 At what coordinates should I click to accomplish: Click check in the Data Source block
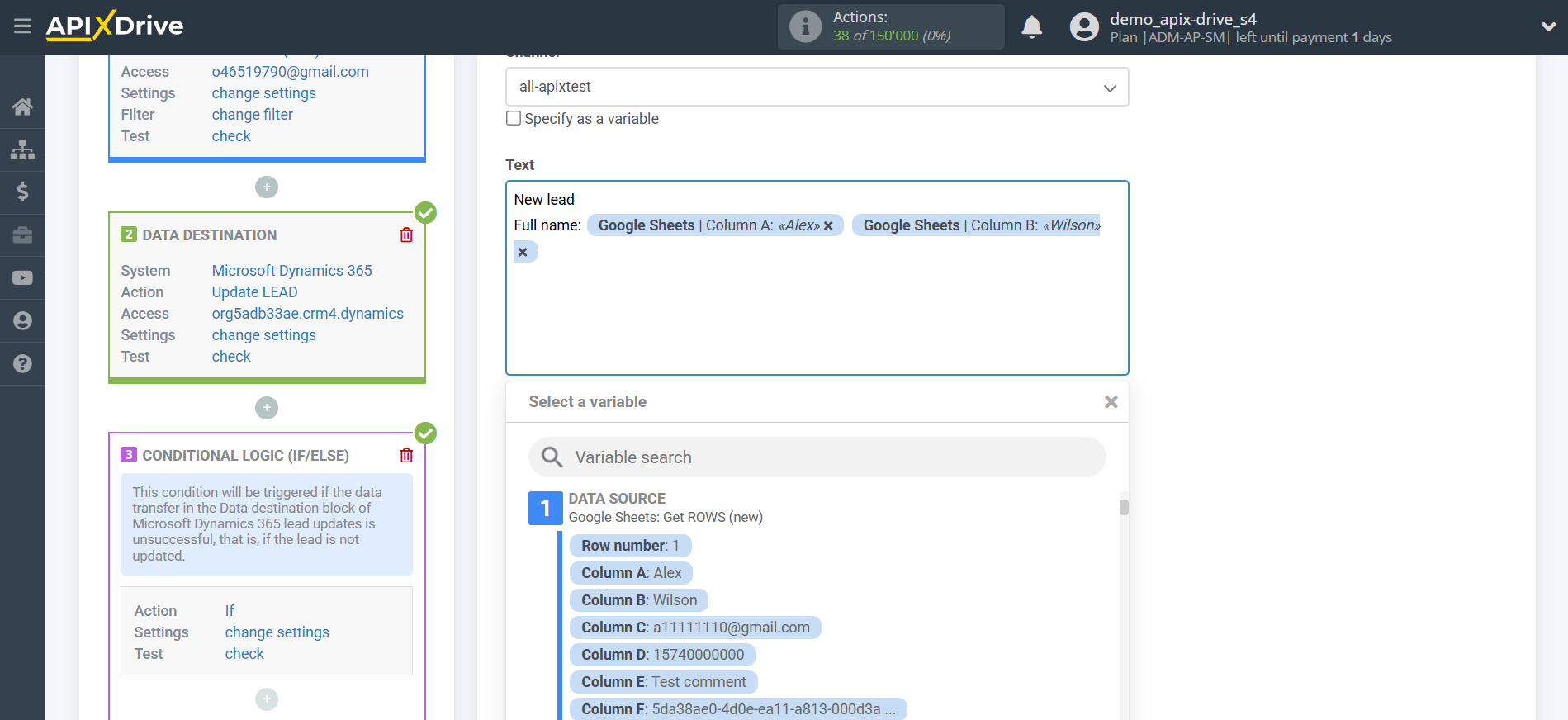(231, 136)
